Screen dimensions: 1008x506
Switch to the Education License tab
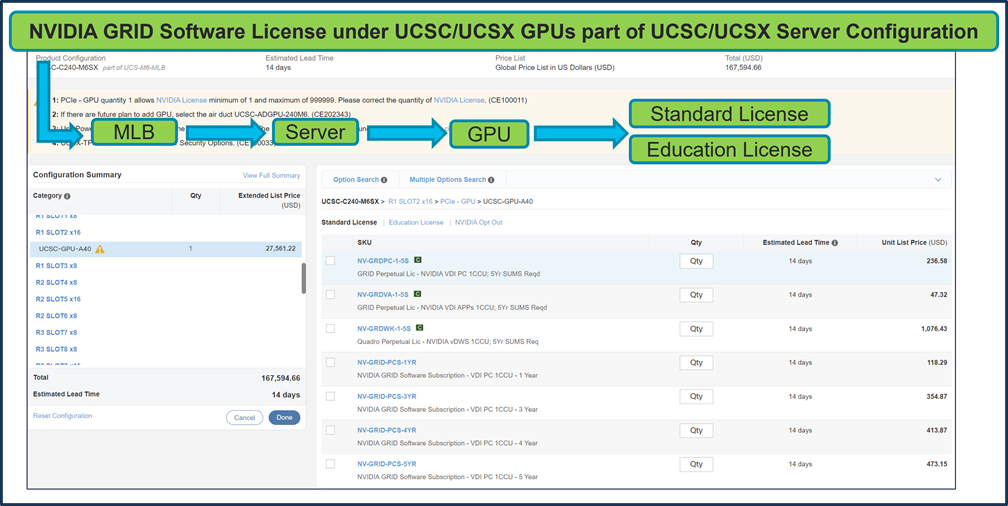pyautogui.click(x=416, y=222)
